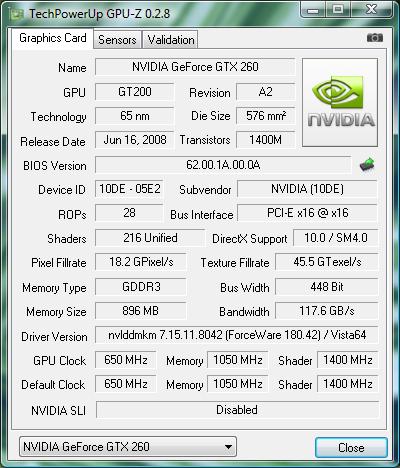Image resolution: width=400 pixels, height=468 pixels.
Task: Click the Transistors value 1400M
Action: (x=266, y=140)
